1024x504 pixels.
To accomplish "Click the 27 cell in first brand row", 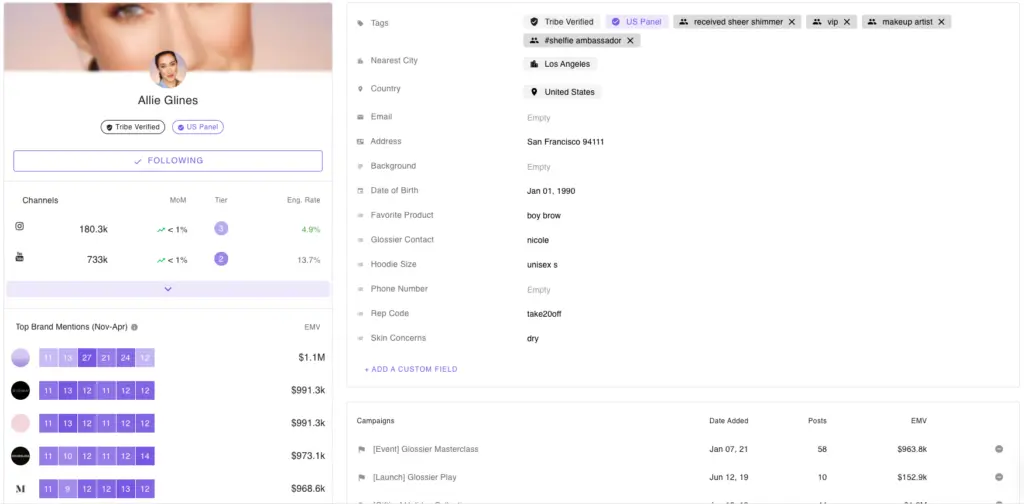I will pyautogui.click(x=87, y=358).
